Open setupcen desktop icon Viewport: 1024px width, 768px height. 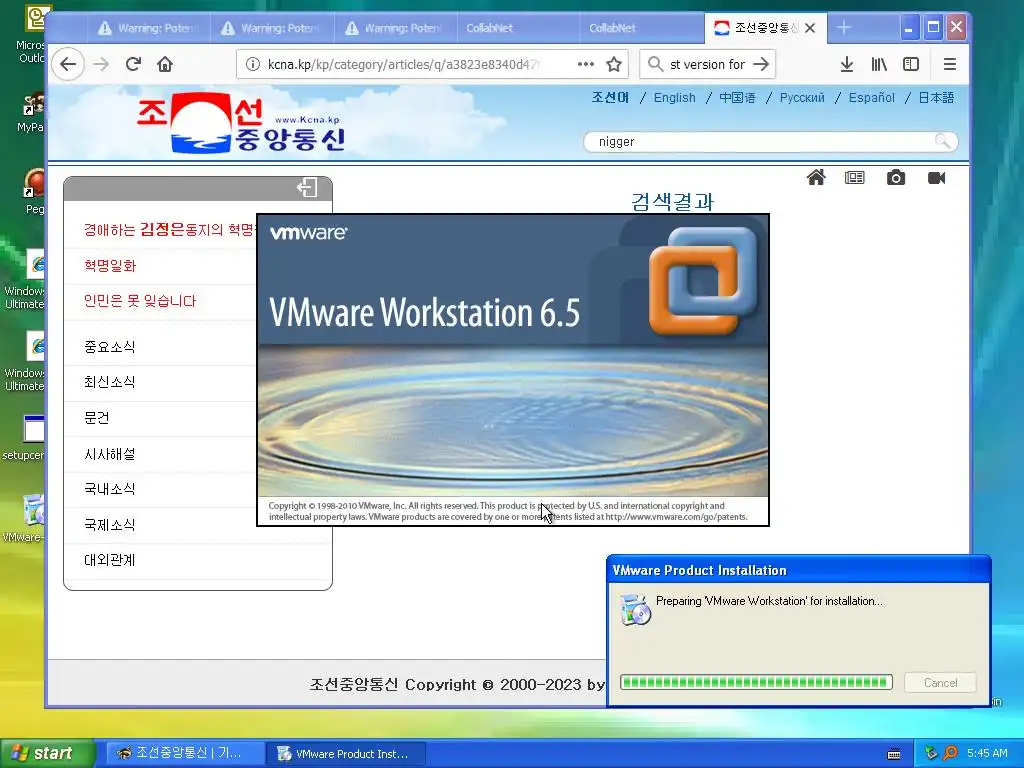[x=27, y=438]
